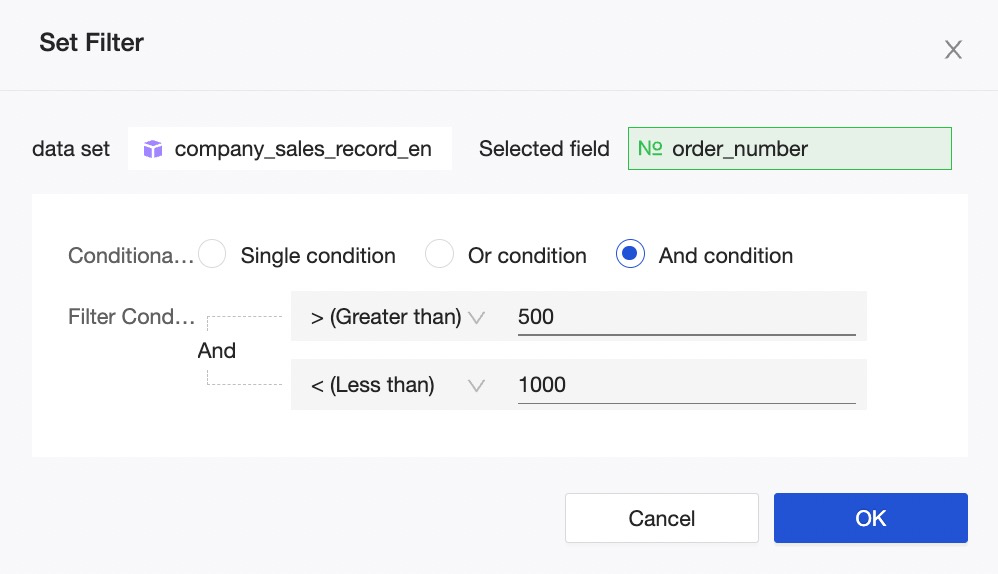Click the input field containing 500
The image size is (998, 574).
[x=686, y=317]
